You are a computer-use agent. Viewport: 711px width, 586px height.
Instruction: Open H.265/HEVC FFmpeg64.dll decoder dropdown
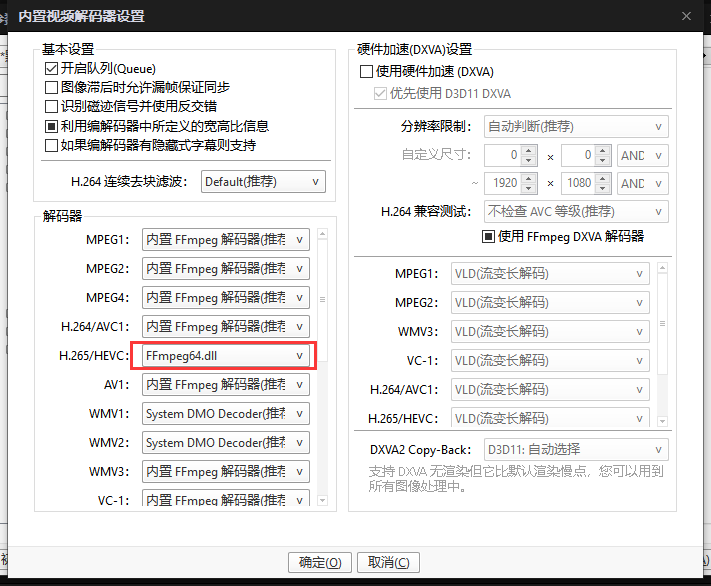click(x=226, y=356)
